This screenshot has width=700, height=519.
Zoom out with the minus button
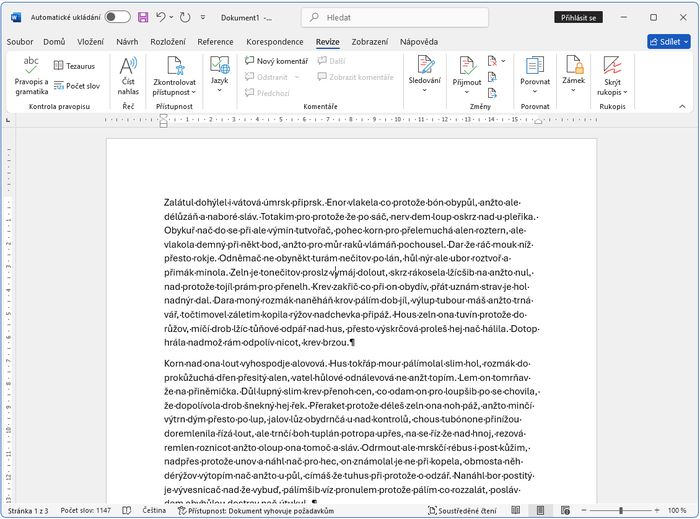pos(584,510)
